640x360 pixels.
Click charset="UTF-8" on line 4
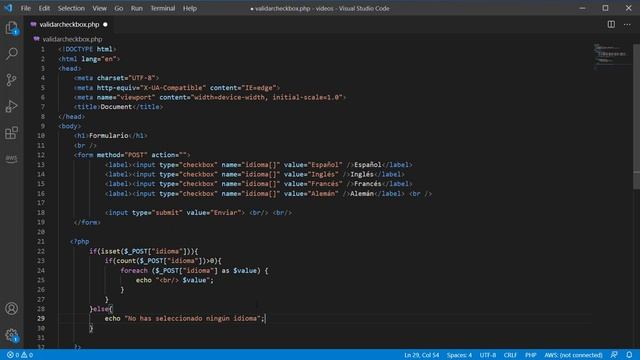pyautogui.click(x=126, y=78)
